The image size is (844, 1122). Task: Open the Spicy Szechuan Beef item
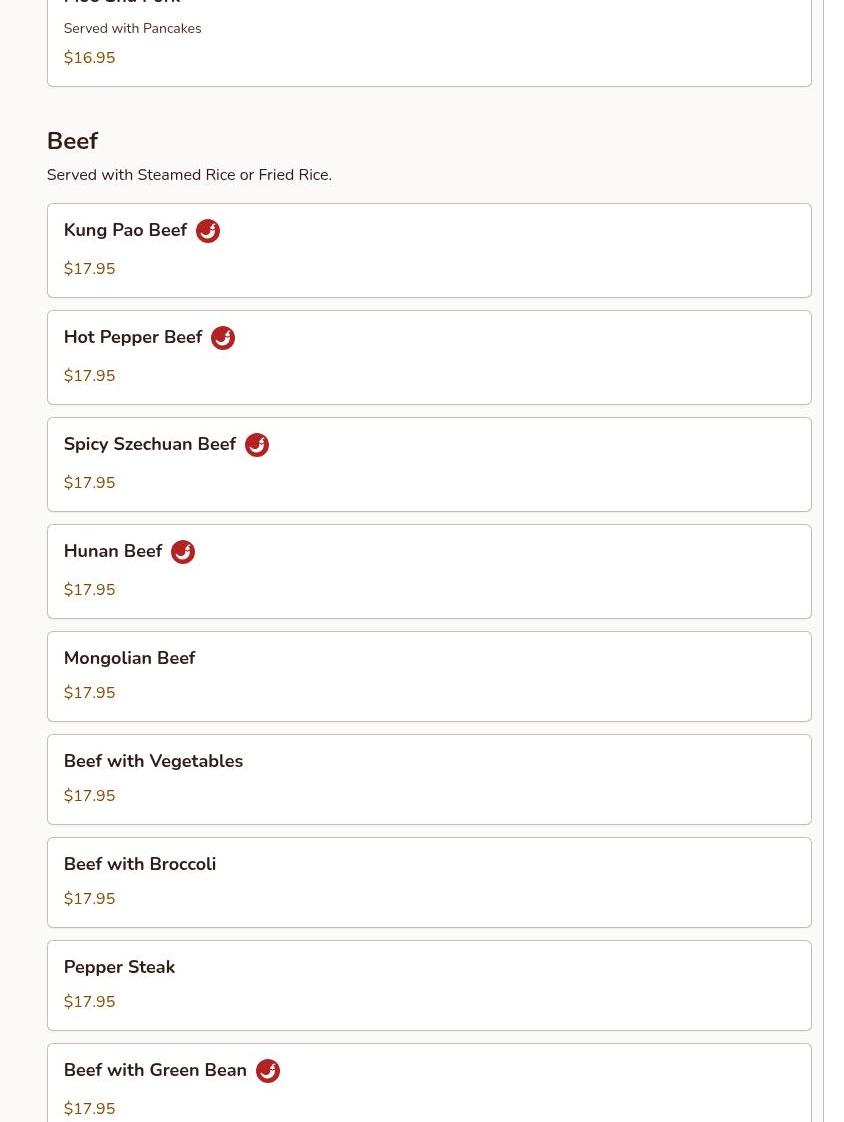pos(150,444)
